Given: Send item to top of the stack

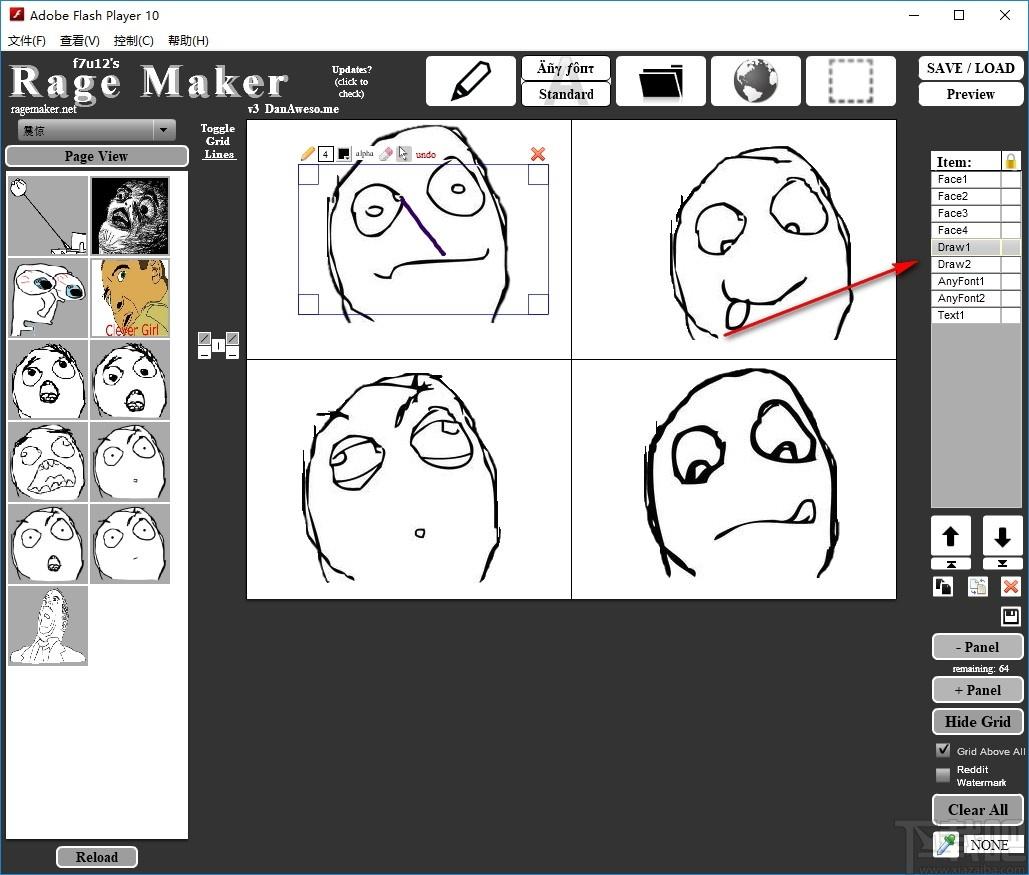Looking at the screenshot, I should (x=950, y=564).
